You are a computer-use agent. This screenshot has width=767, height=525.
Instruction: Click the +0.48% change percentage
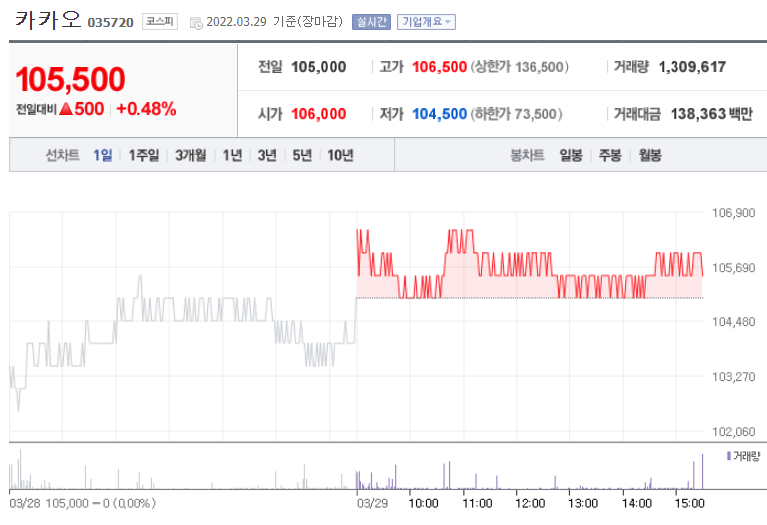(x=146, y=109)
